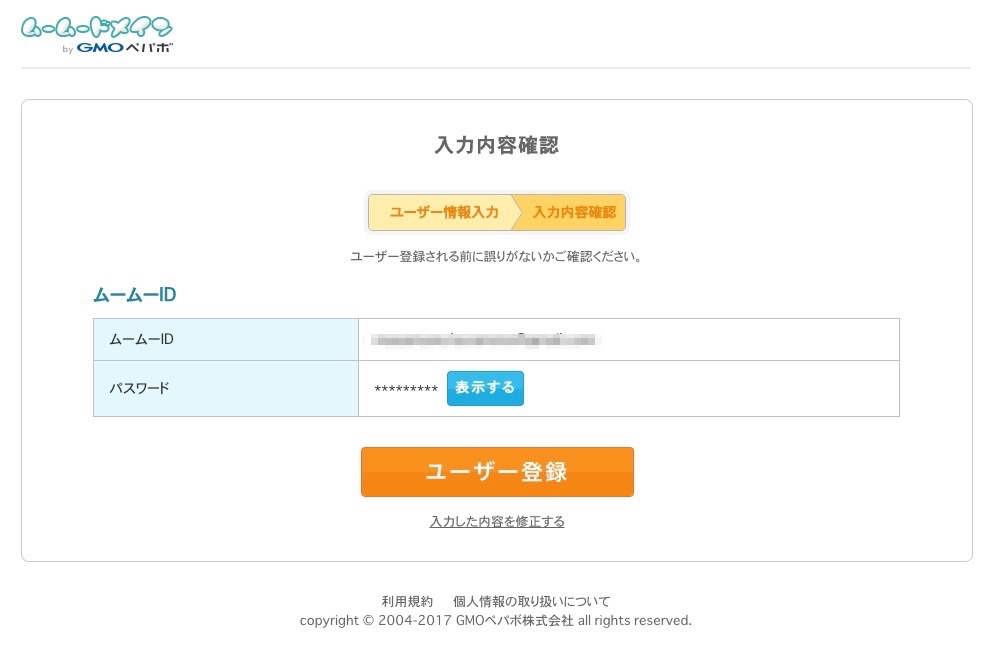Open the 入力した内容を修正する link

click(497, 521)
